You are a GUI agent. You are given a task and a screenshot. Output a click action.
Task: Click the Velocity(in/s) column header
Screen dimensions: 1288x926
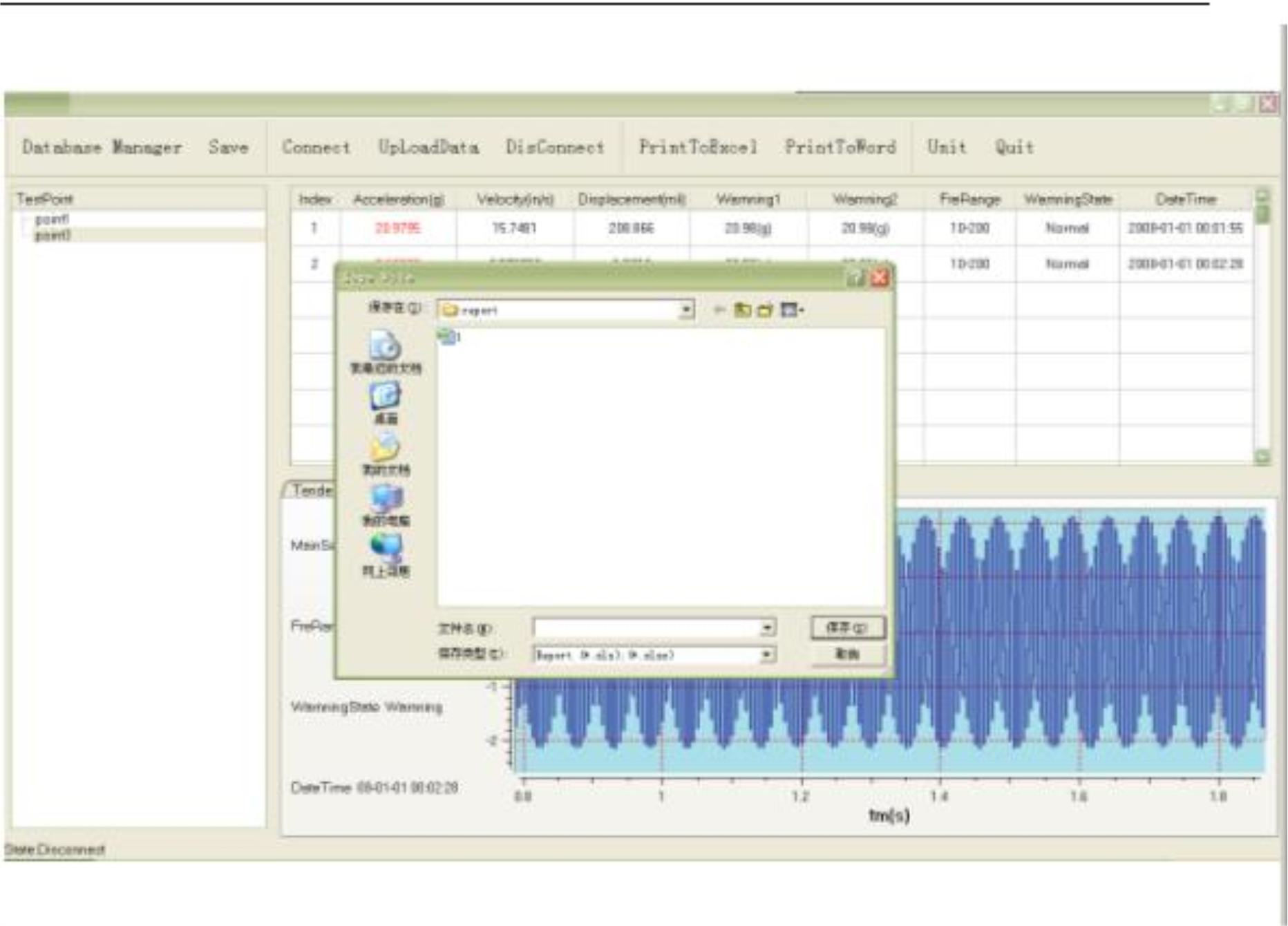coord(515,199)
